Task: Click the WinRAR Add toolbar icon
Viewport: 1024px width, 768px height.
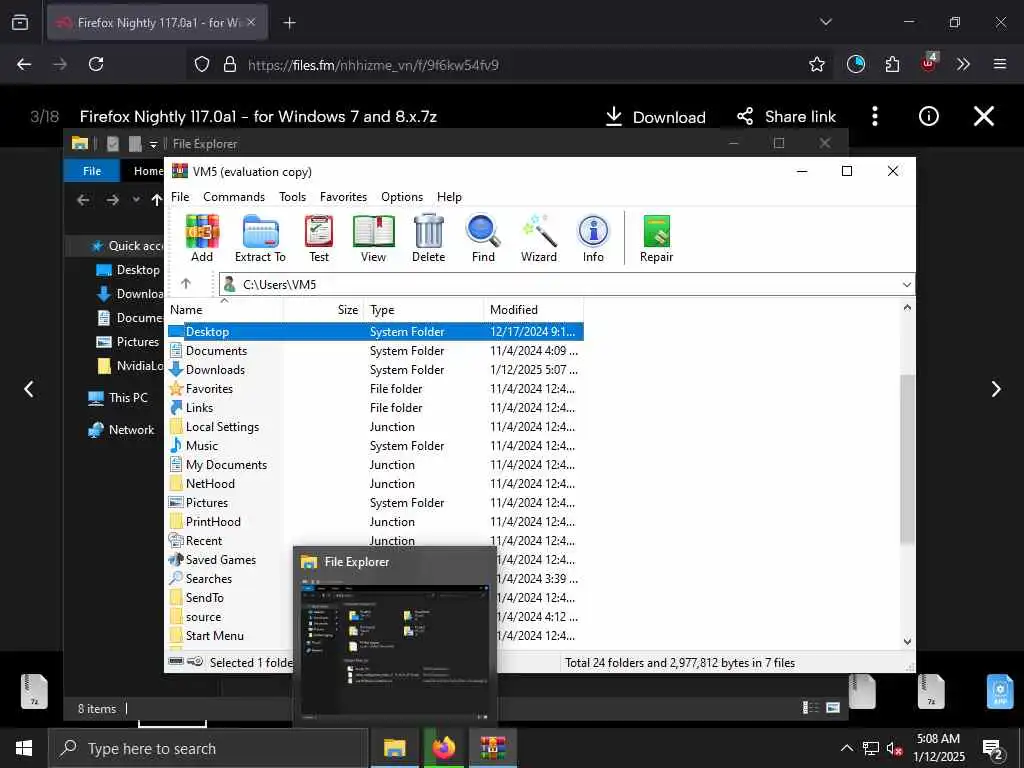Action: pos(202,238)
